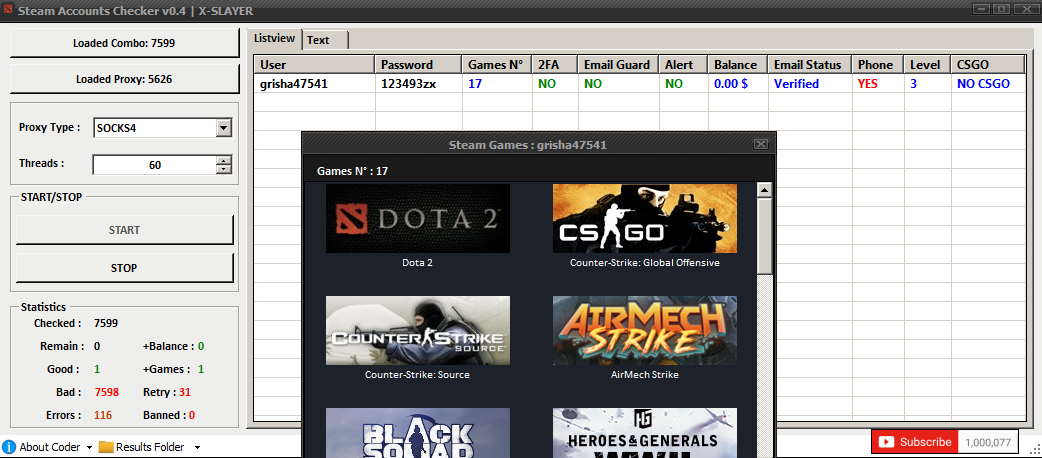Click the Email Guard column header

pyautogui.click(x=618, y=64)
